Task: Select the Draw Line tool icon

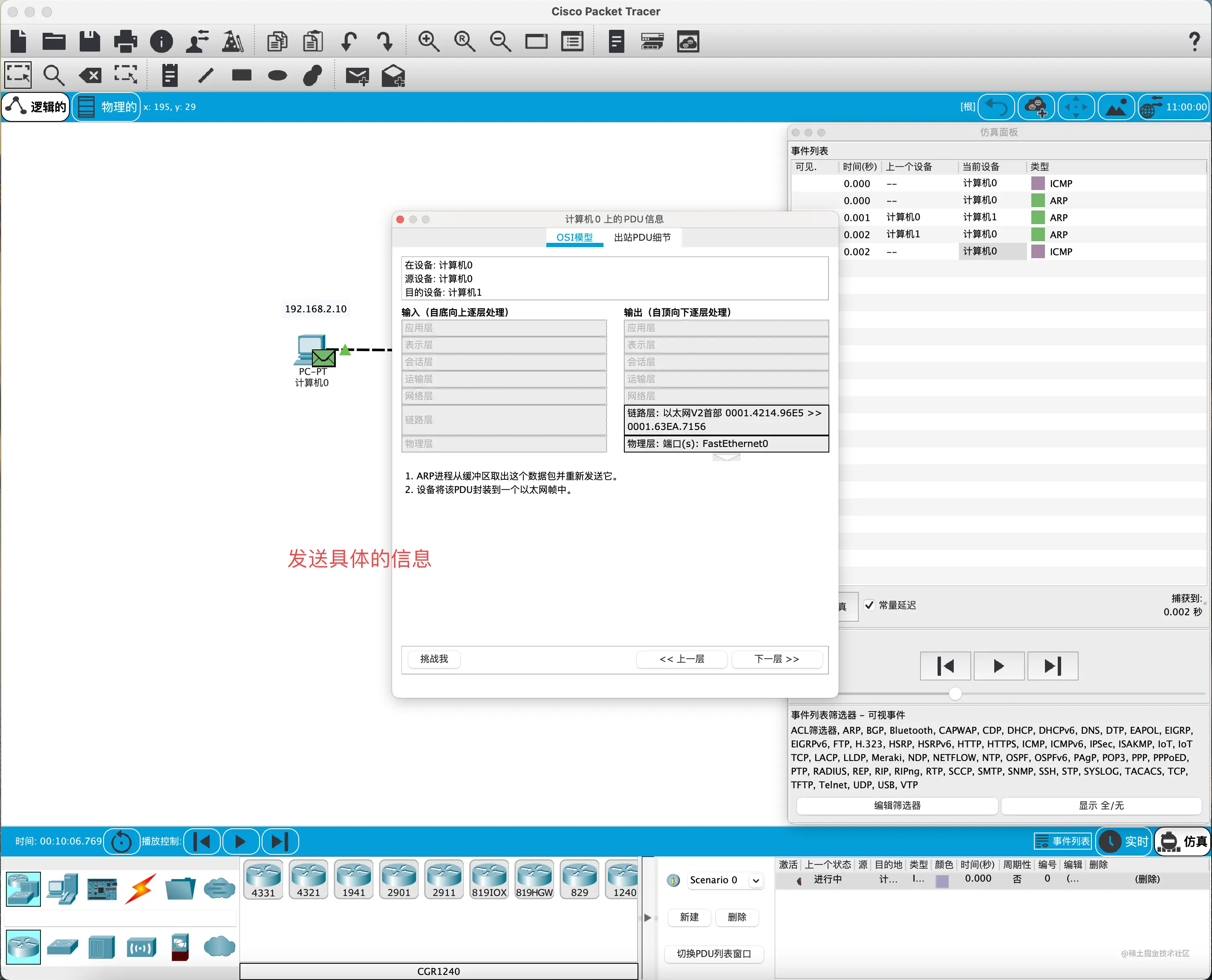Action: pyautogui.click(x=206, y=75)
